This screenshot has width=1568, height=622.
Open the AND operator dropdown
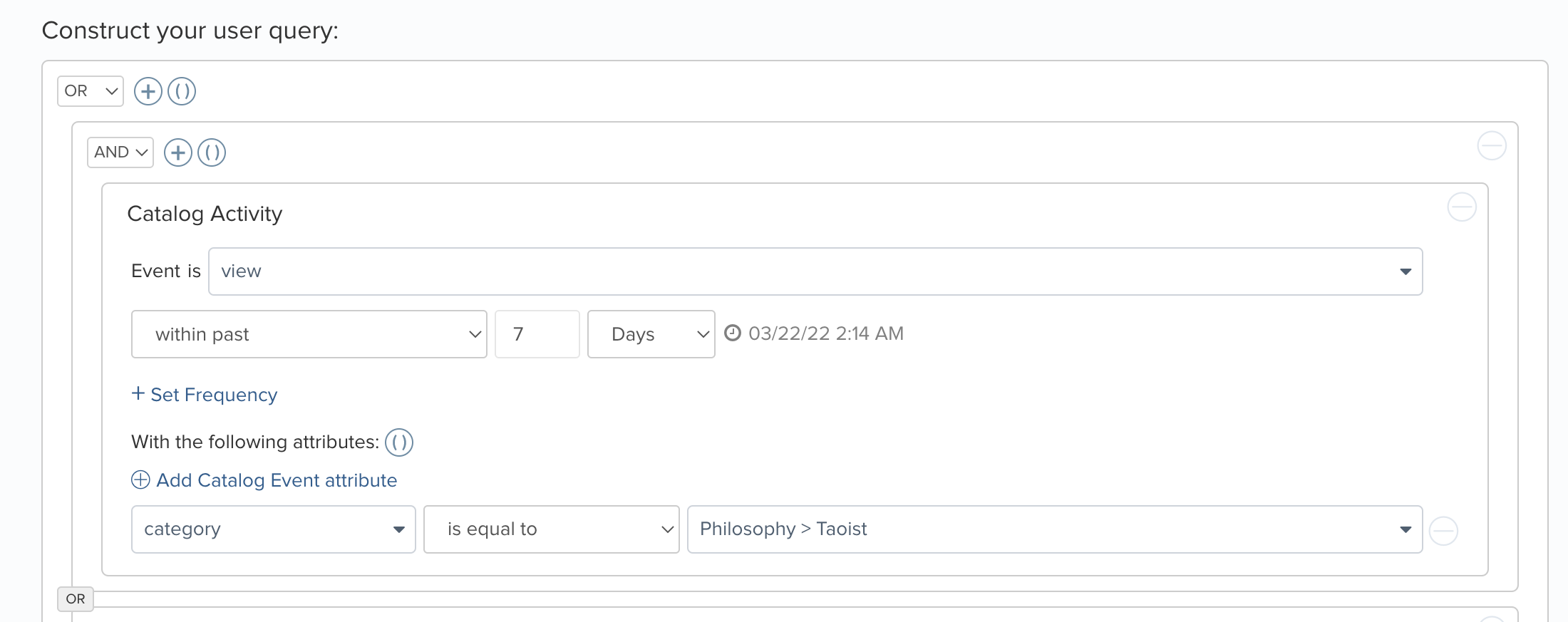click(x=120, y=152)
